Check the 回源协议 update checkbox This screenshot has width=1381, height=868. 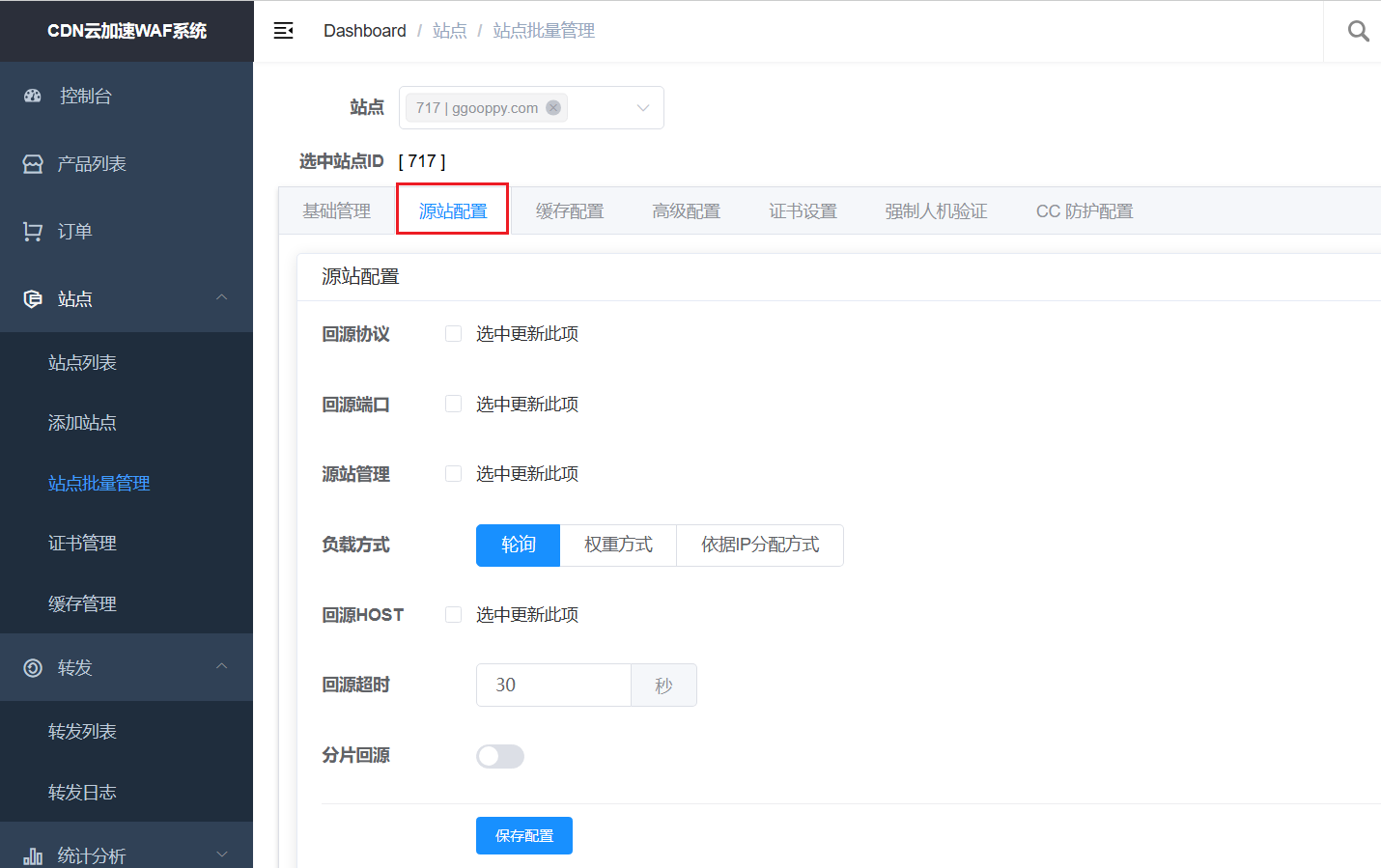coord(453,334)
